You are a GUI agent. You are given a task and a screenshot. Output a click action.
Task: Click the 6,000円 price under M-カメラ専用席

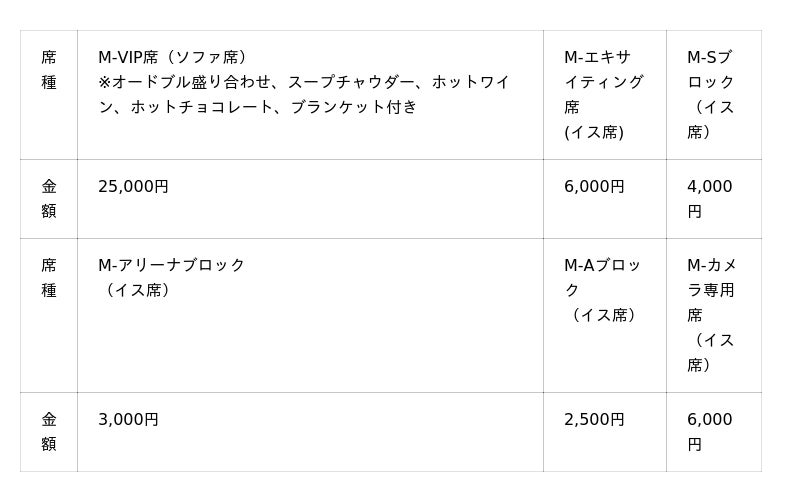coord(709,431)
